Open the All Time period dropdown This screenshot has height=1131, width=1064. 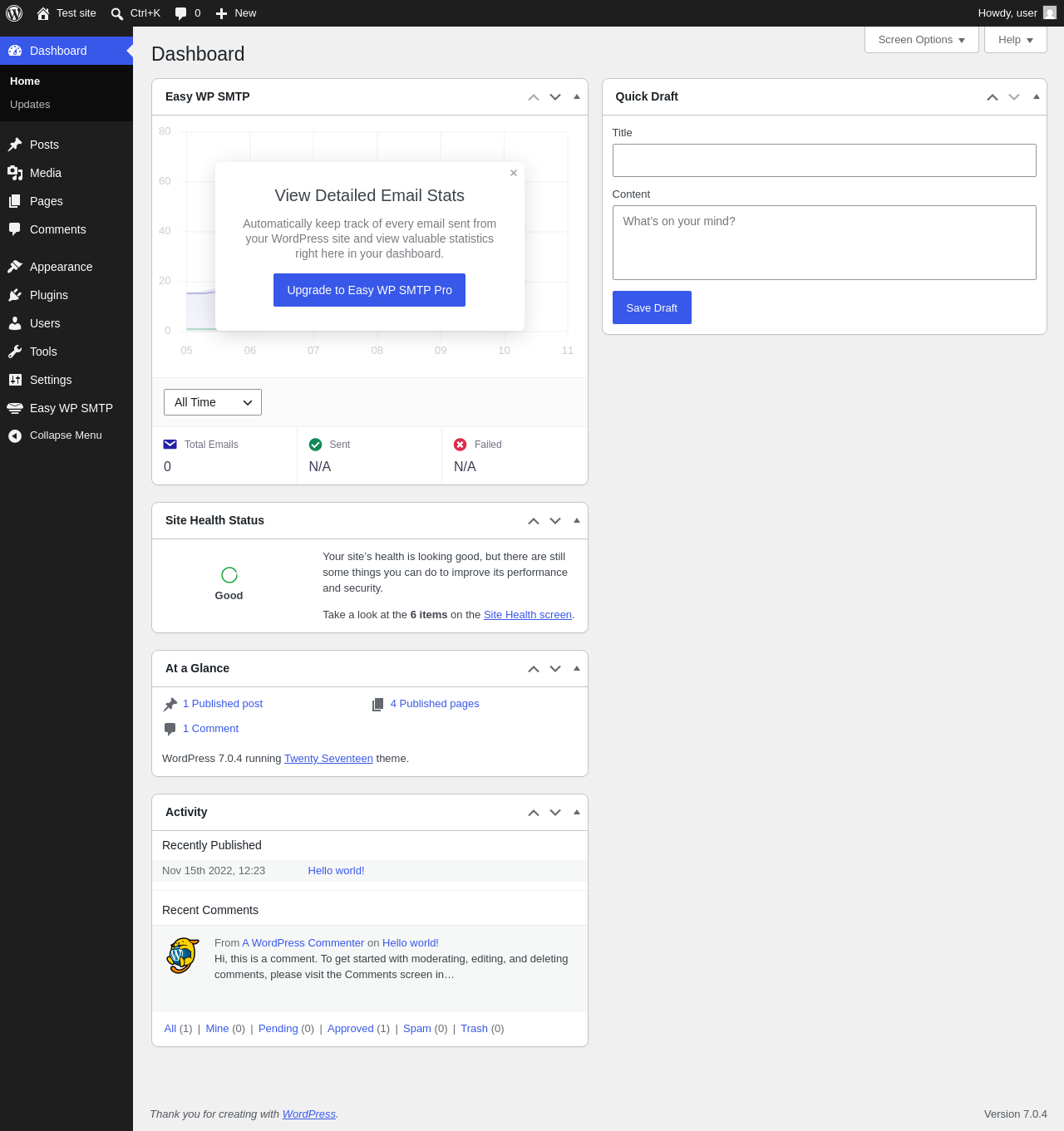pos(213,402)
